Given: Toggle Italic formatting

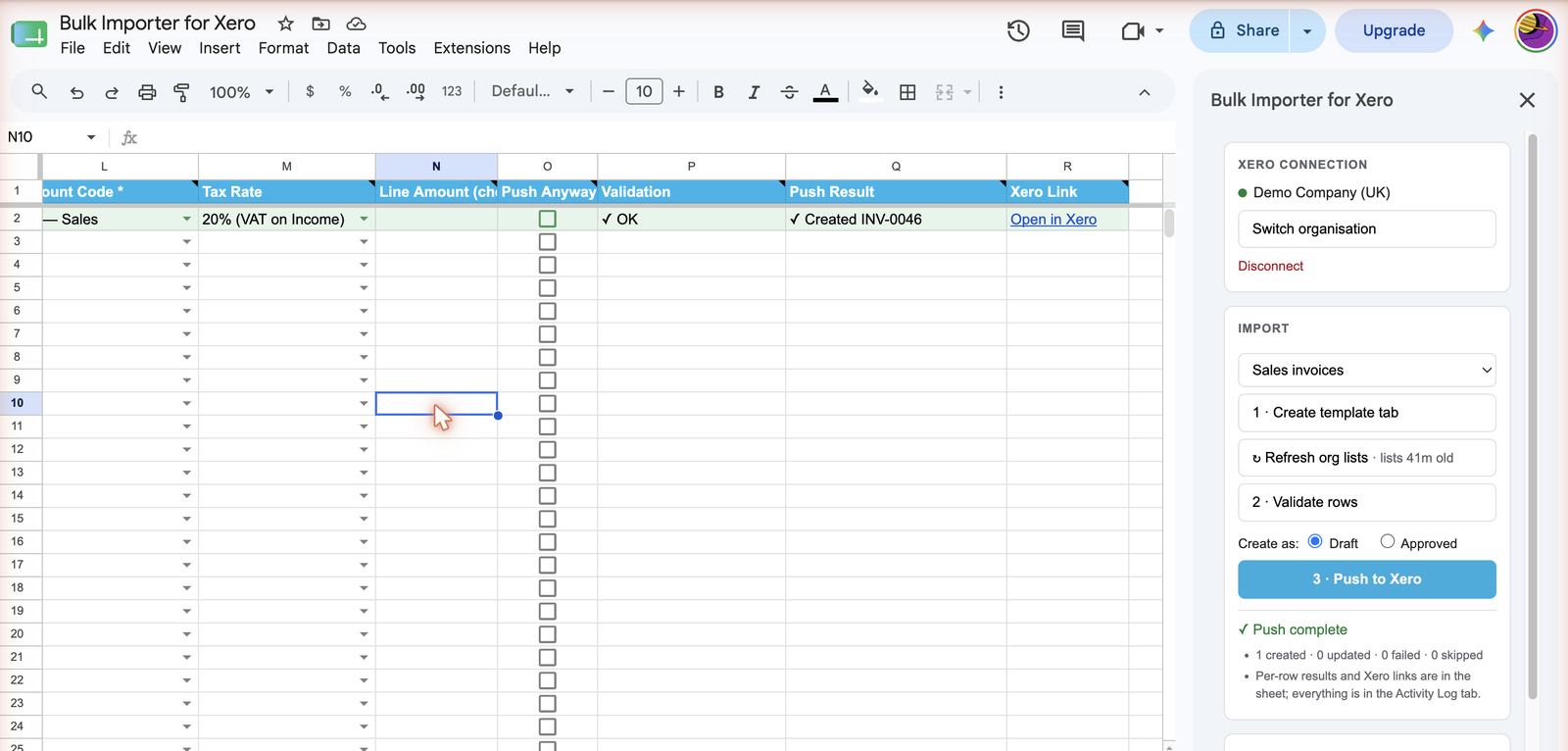Looking at the screenshot, I should click(754, 91).
